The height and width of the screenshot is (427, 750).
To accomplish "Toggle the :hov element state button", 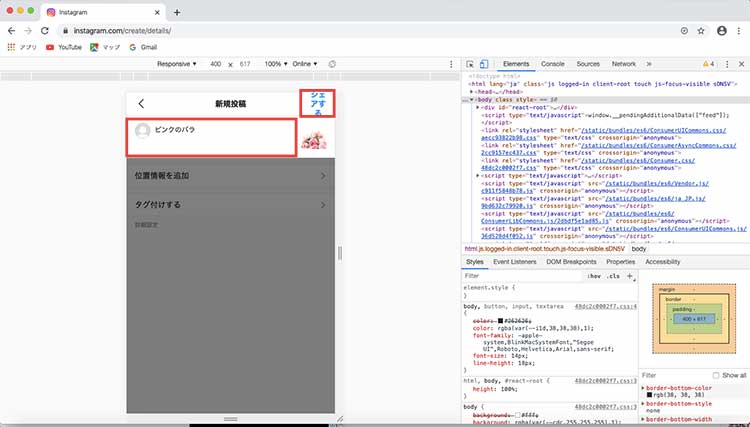I will pyautogui.click(x=594, y=276).
